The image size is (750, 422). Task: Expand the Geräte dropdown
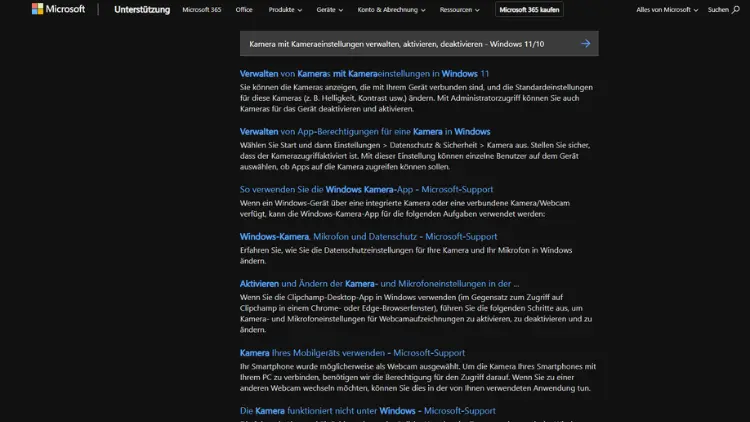pyautogui.click(x=330, y=10)
